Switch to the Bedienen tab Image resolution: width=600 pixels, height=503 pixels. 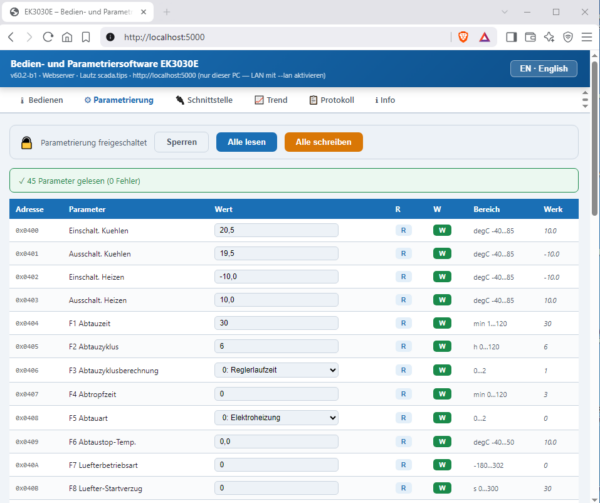point(41,100)
